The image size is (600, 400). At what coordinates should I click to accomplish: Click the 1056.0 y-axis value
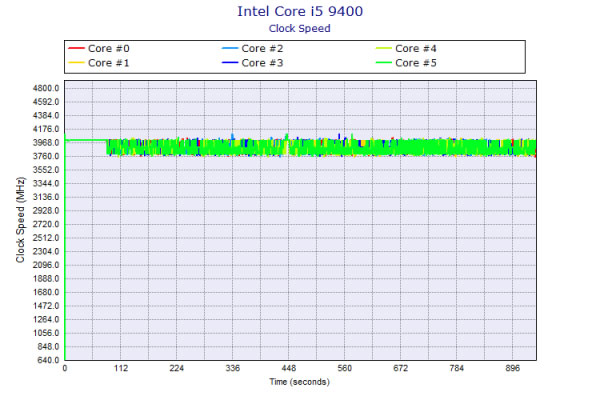46,333
